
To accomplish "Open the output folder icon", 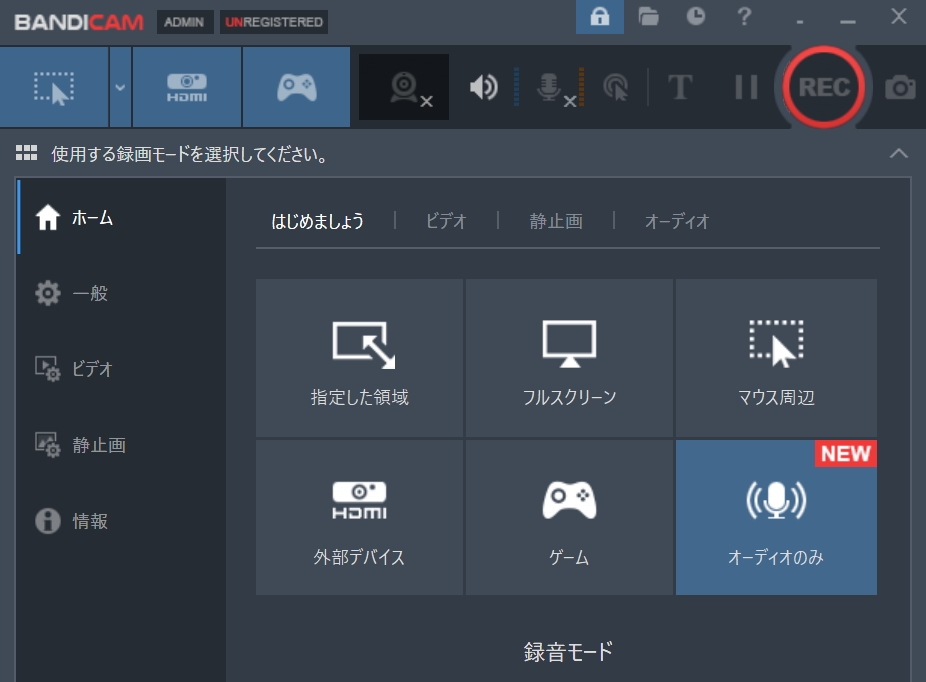I will click(x=648, y=17).
